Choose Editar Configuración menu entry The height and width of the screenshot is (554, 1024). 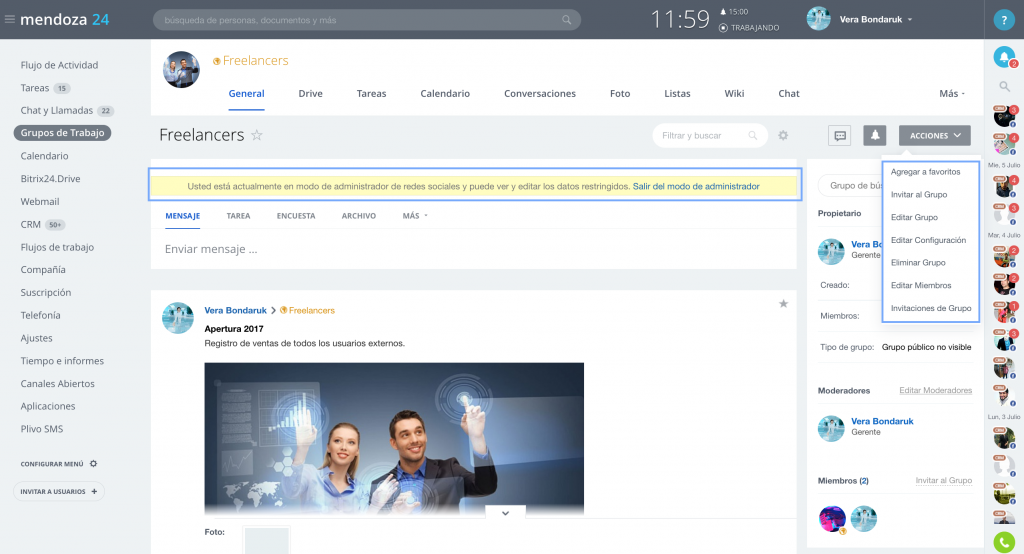(x=928, y=240)
